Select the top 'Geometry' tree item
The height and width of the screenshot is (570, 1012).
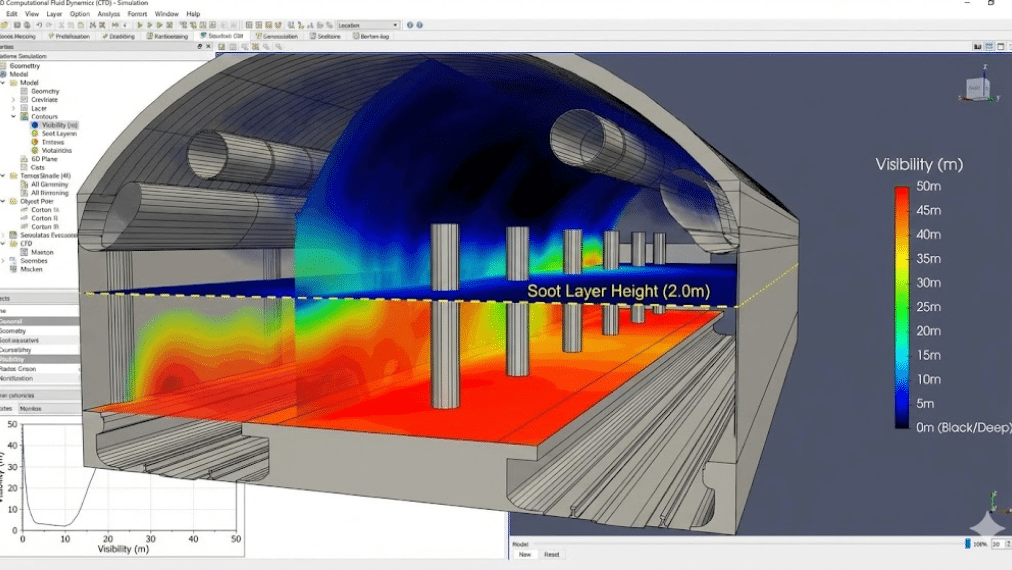click(25, 66)
